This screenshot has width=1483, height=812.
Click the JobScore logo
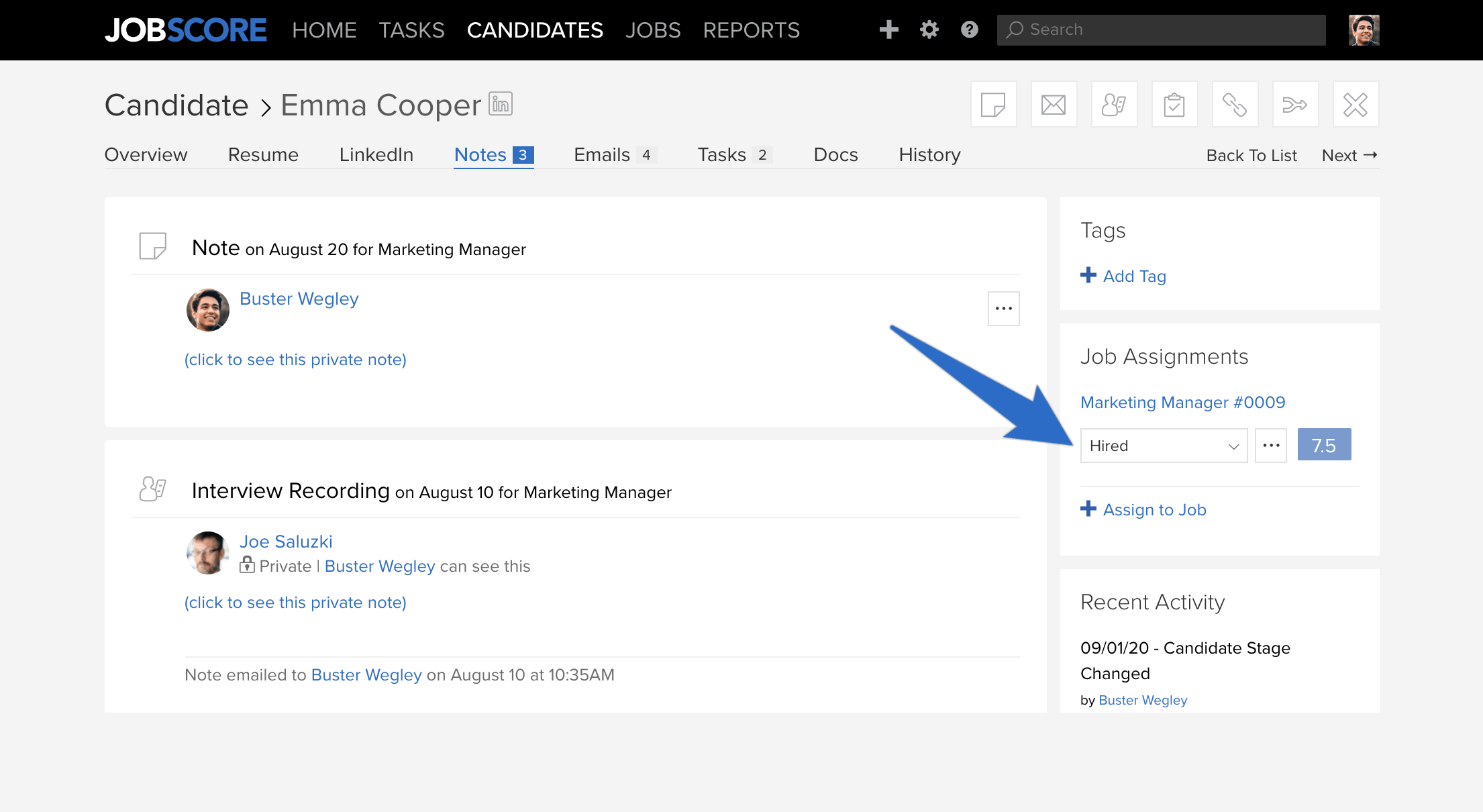186,30
